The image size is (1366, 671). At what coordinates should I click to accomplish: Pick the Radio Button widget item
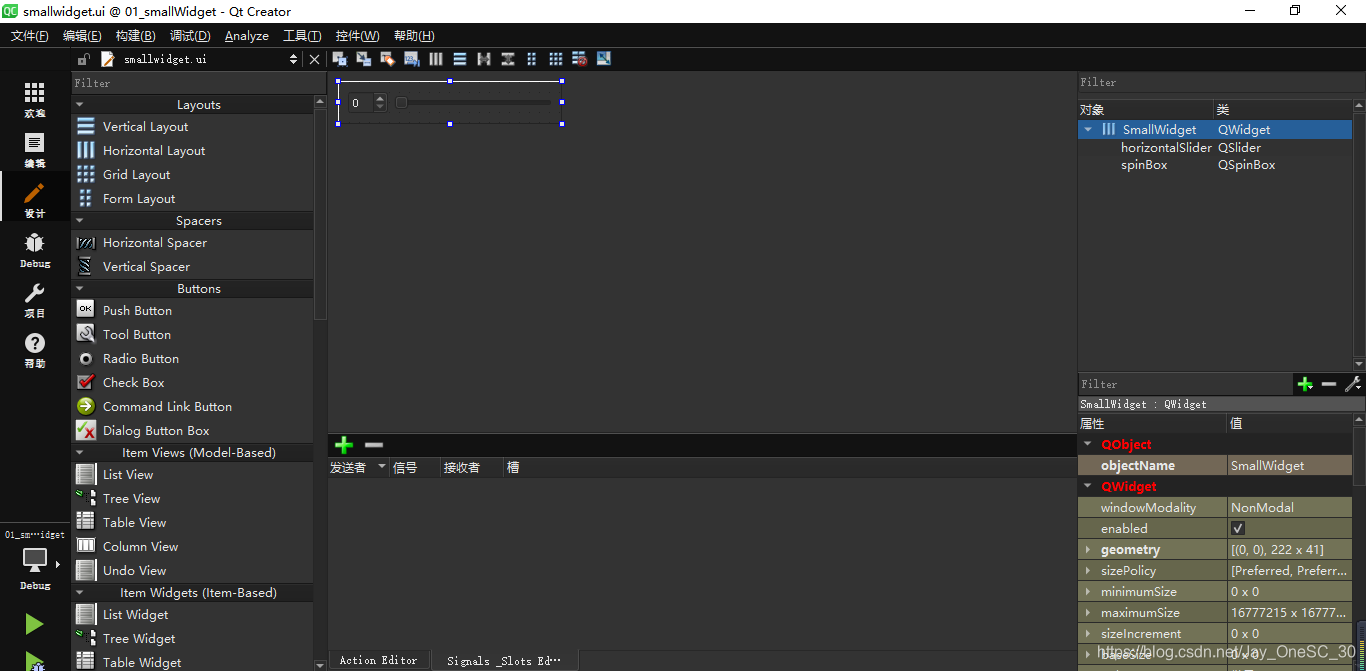pyautogui.click(x=192, y=358)
